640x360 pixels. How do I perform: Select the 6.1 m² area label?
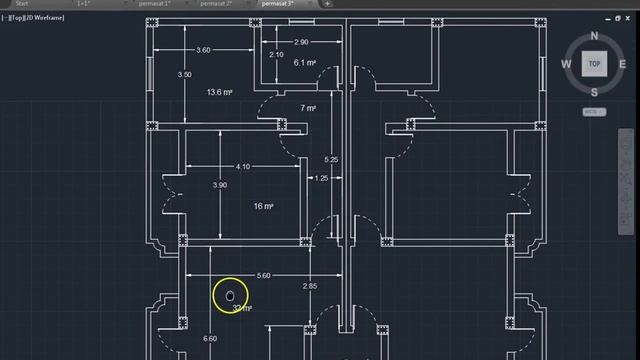pos(304,63)
